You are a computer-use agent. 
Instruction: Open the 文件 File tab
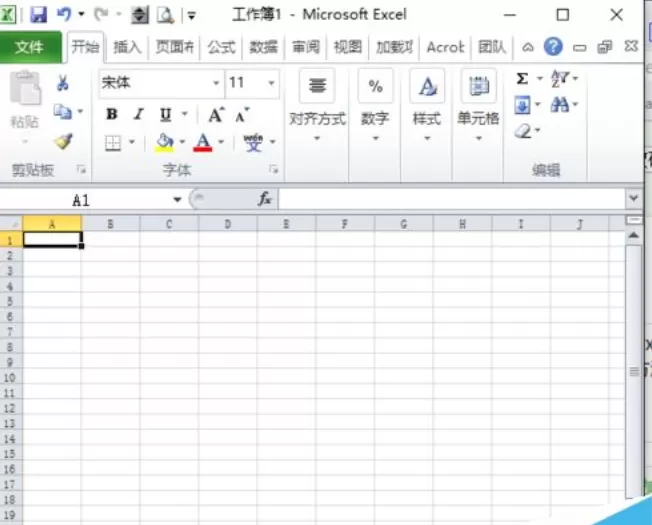30,47
